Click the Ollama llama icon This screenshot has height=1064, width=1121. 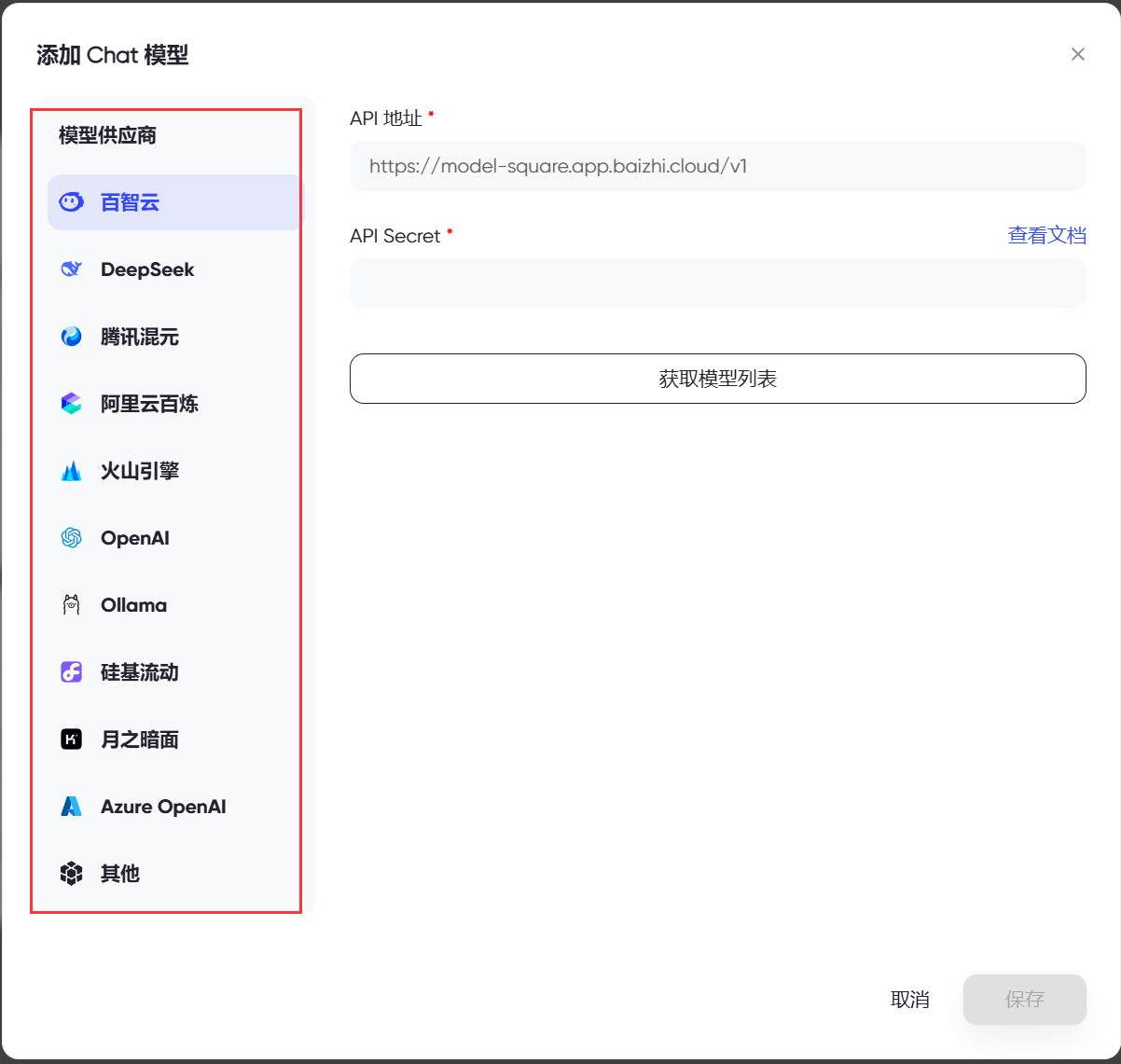(72, 605)
